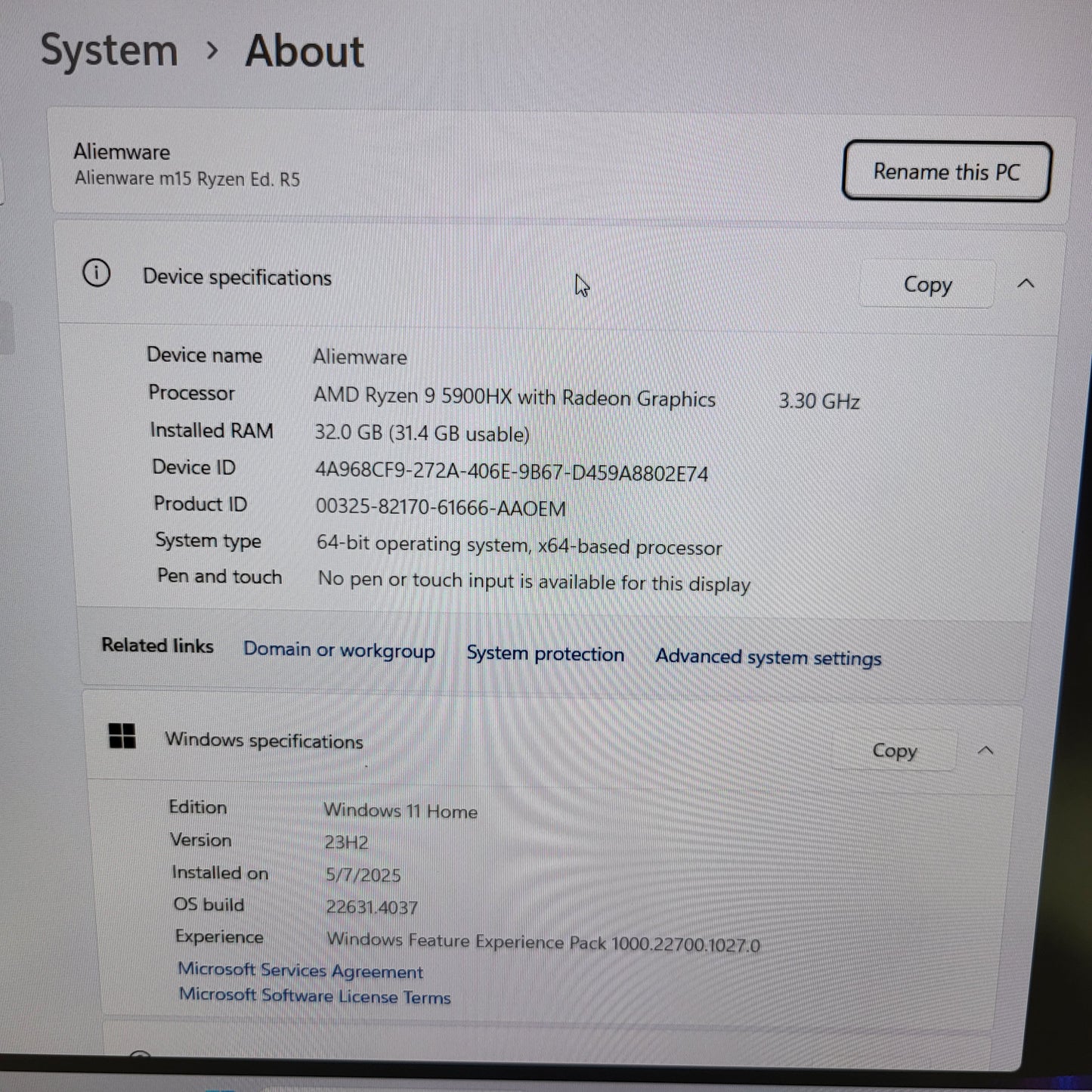Viewport: 1092px width, 1092px height.
Task: Click the Processor label
Action: click(191, 393)
